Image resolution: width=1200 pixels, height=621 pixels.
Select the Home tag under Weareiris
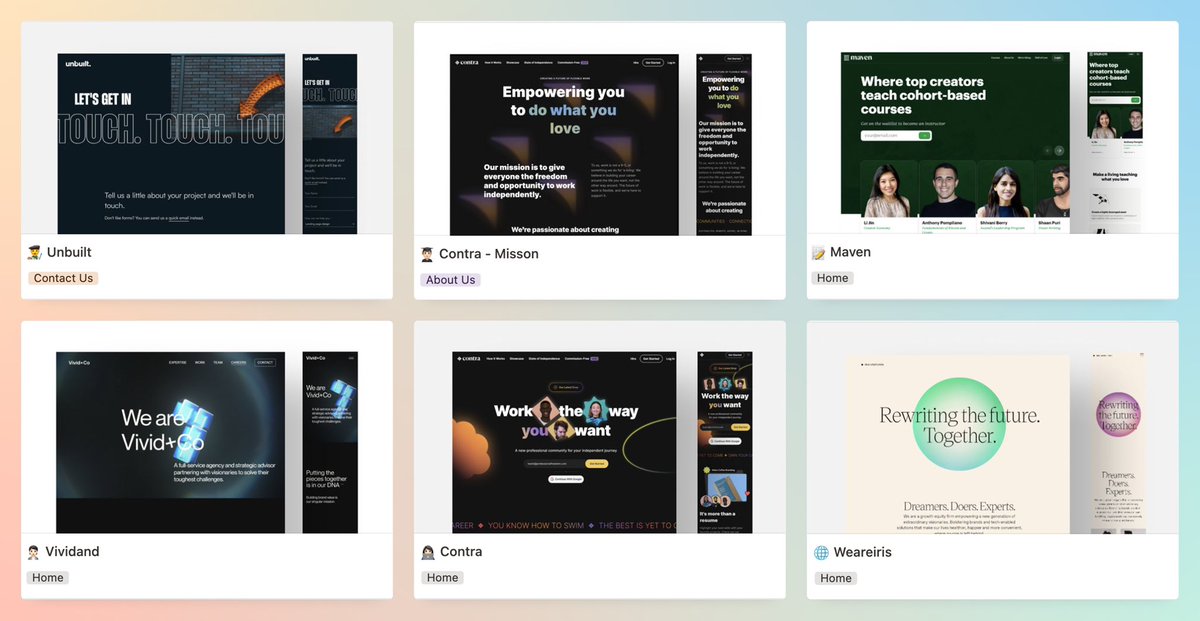[835, 578]
